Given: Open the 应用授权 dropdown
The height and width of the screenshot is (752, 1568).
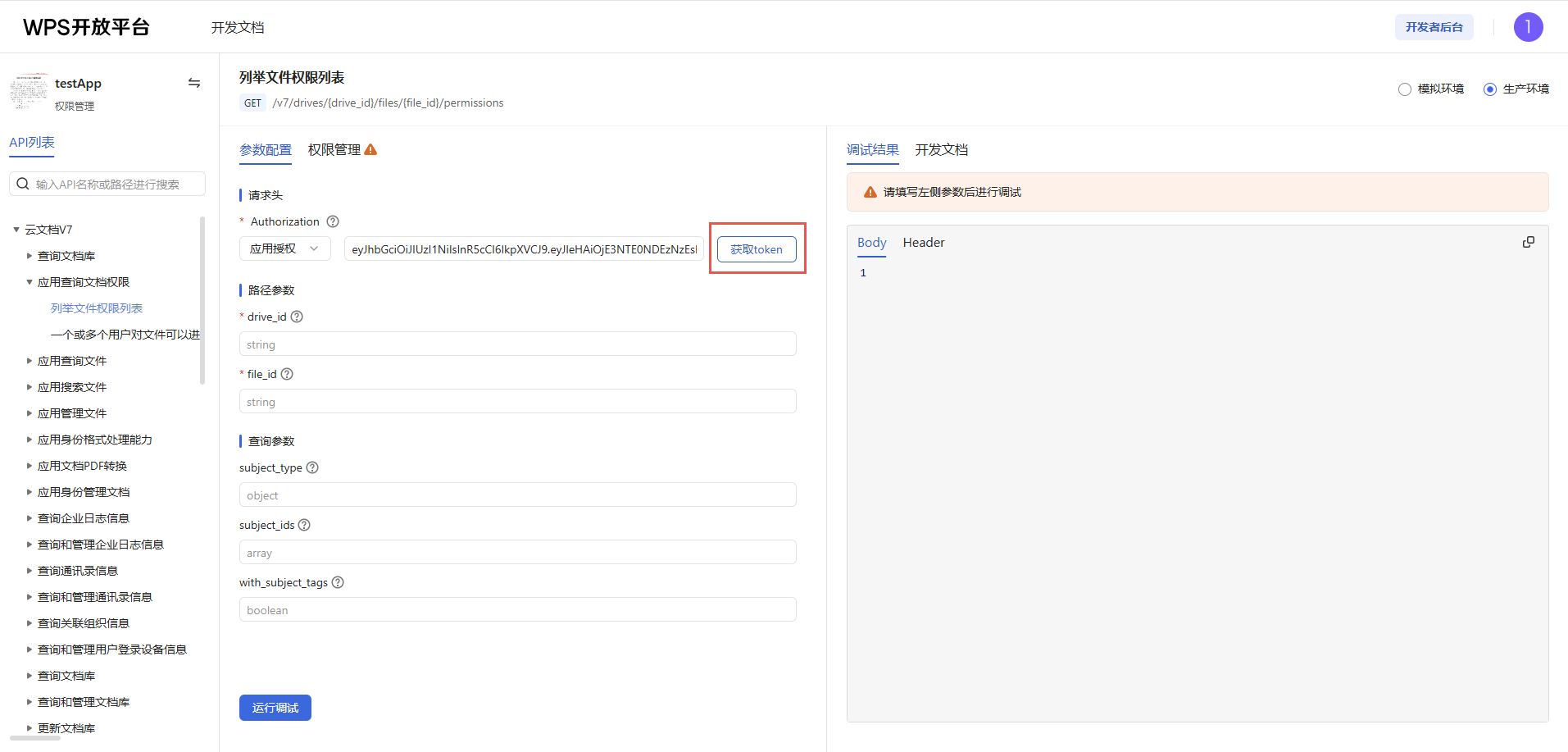Looking at the screenshot, I should click(x=284, y=248).
